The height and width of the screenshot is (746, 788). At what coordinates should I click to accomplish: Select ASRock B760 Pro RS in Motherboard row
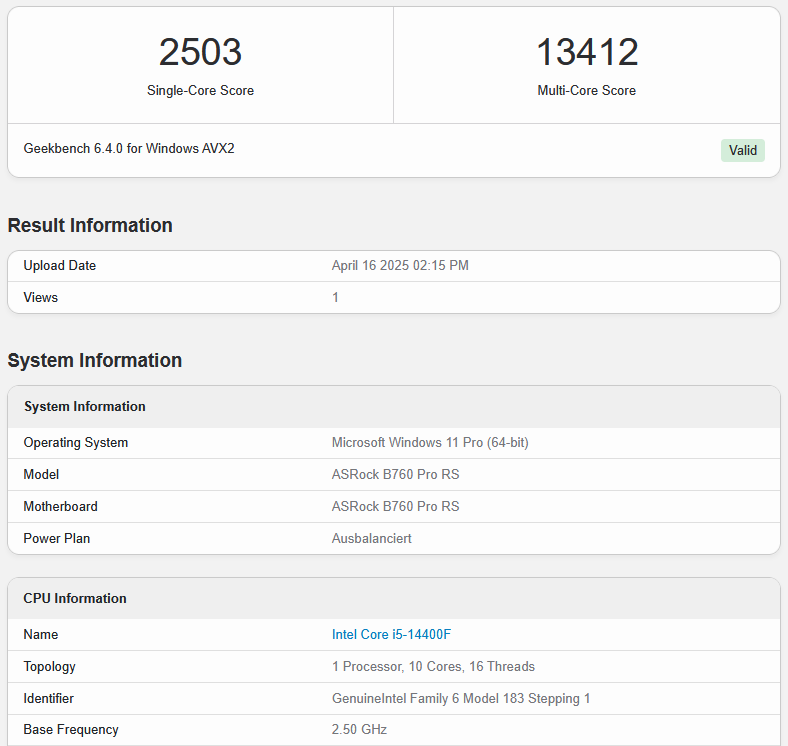pos(396,506)
